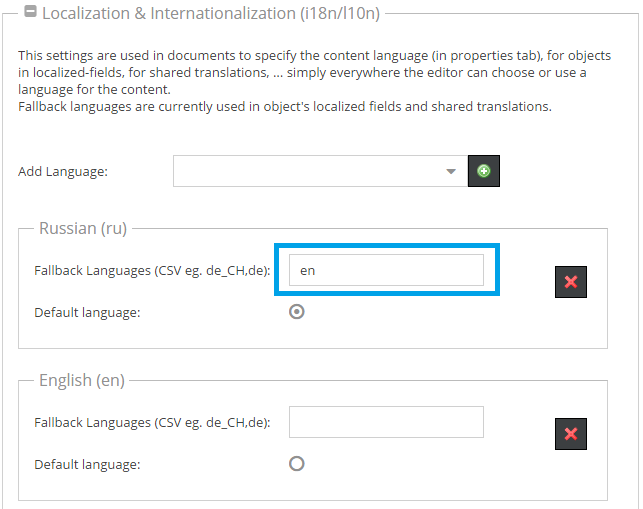The width and height of the screenshot is (643, 509).
Task: Collapse the Localization & Internationalization section
Action: (x=31, y=14)
